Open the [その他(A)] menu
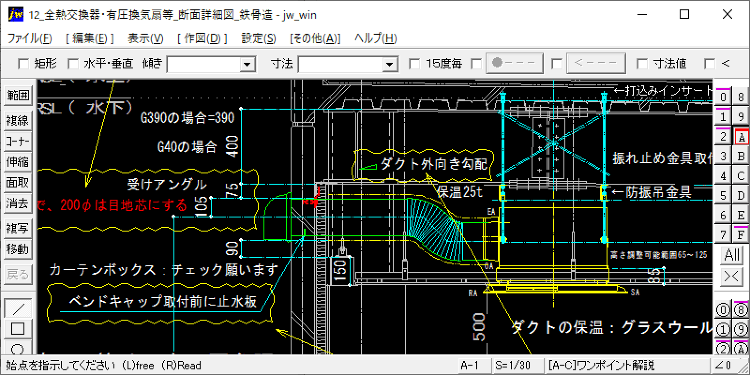Viewport: 750px width, 375px height. click(315, 39)
